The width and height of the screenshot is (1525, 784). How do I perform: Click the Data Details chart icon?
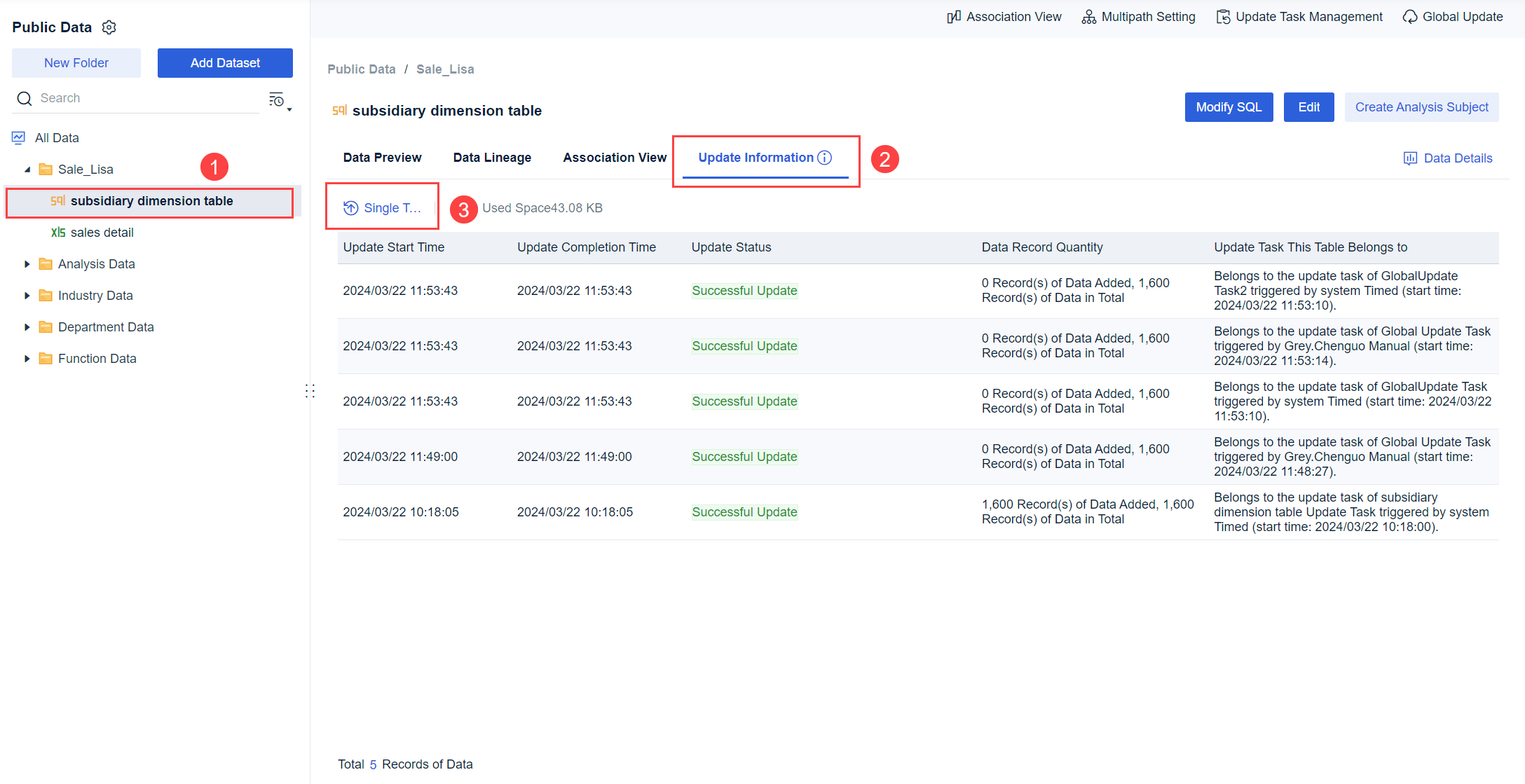1409,158
